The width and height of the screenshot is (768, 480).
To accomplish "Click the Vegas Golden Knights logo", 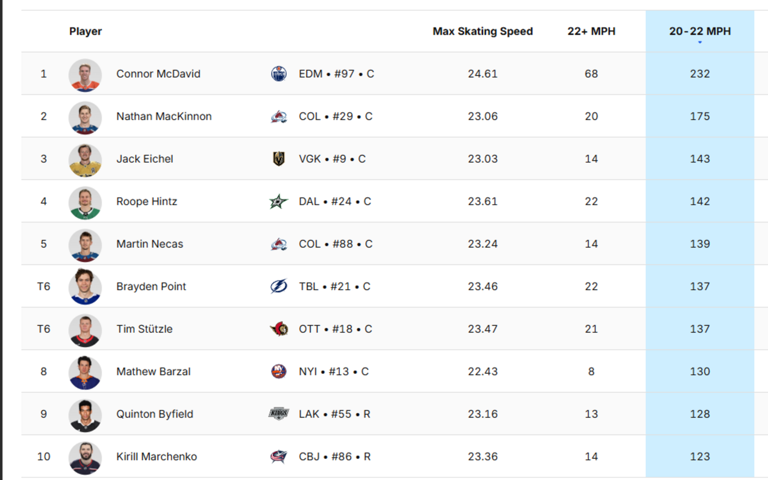I will (x=279, y=159).
